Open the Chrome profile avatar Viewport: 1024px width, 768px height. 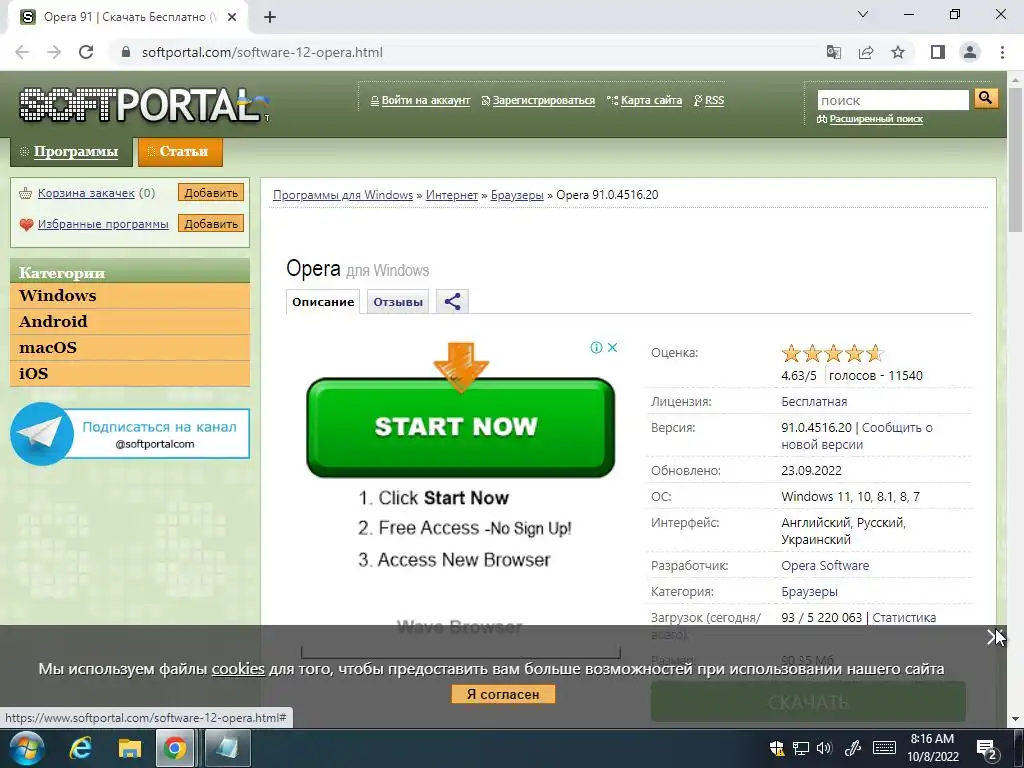point(970,52)
